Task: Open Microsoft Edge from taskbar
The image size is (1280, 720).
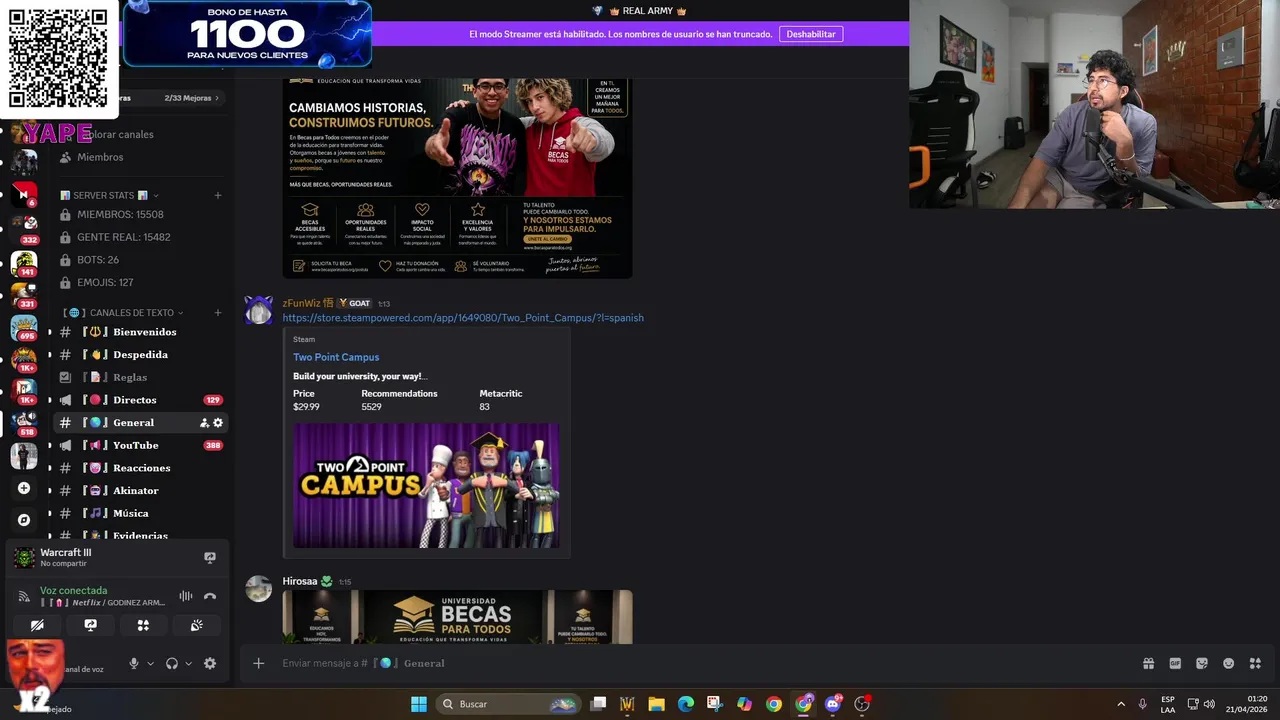Action: pos(686,704)
